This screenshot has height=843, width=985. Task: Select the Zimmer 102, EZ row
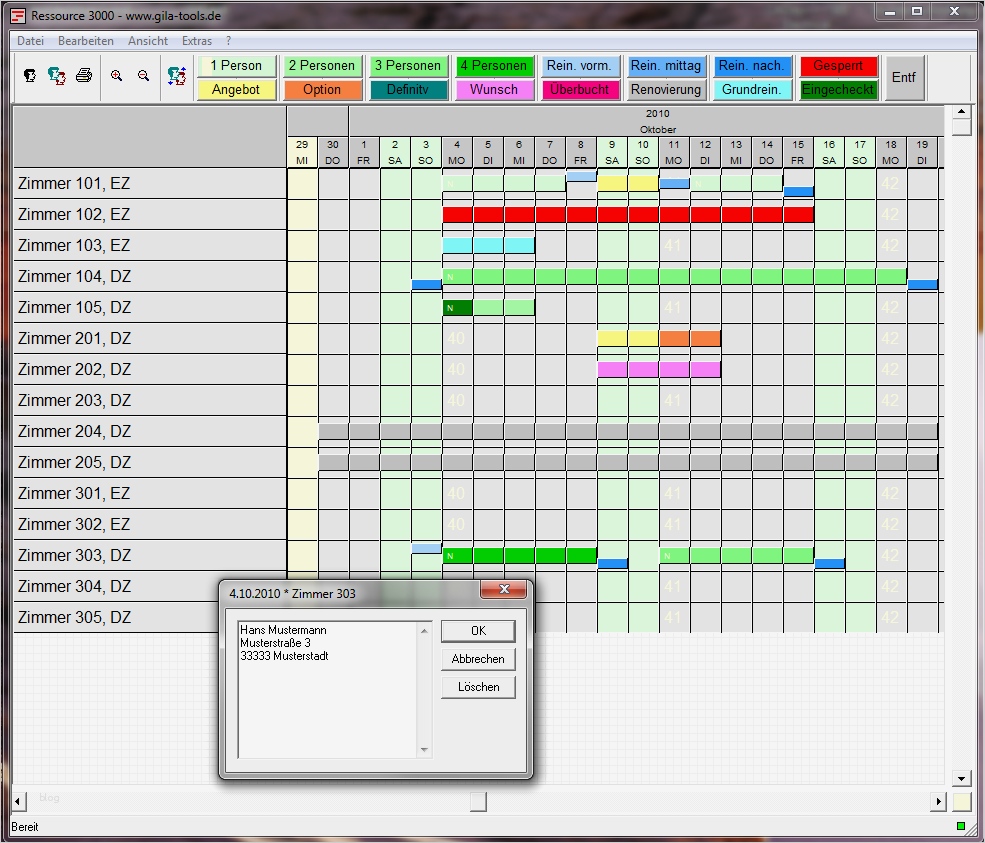click(150, 214)
